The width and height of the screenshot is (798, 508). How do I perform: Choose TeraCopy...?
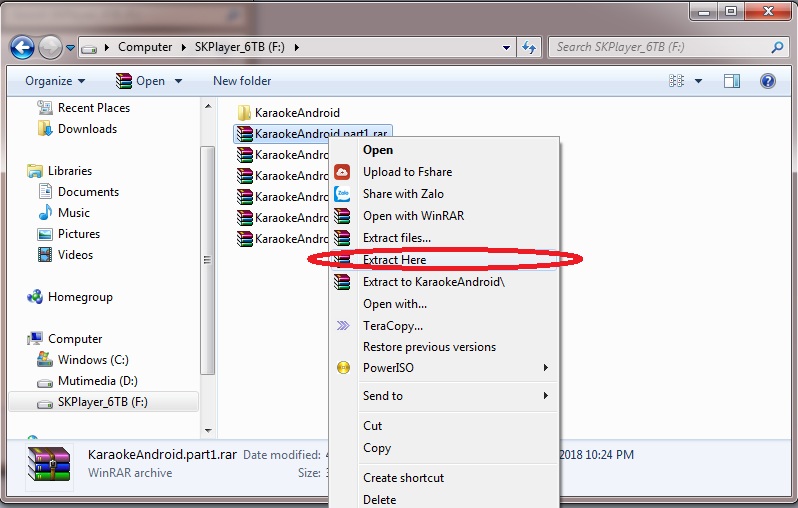[444, 326]
